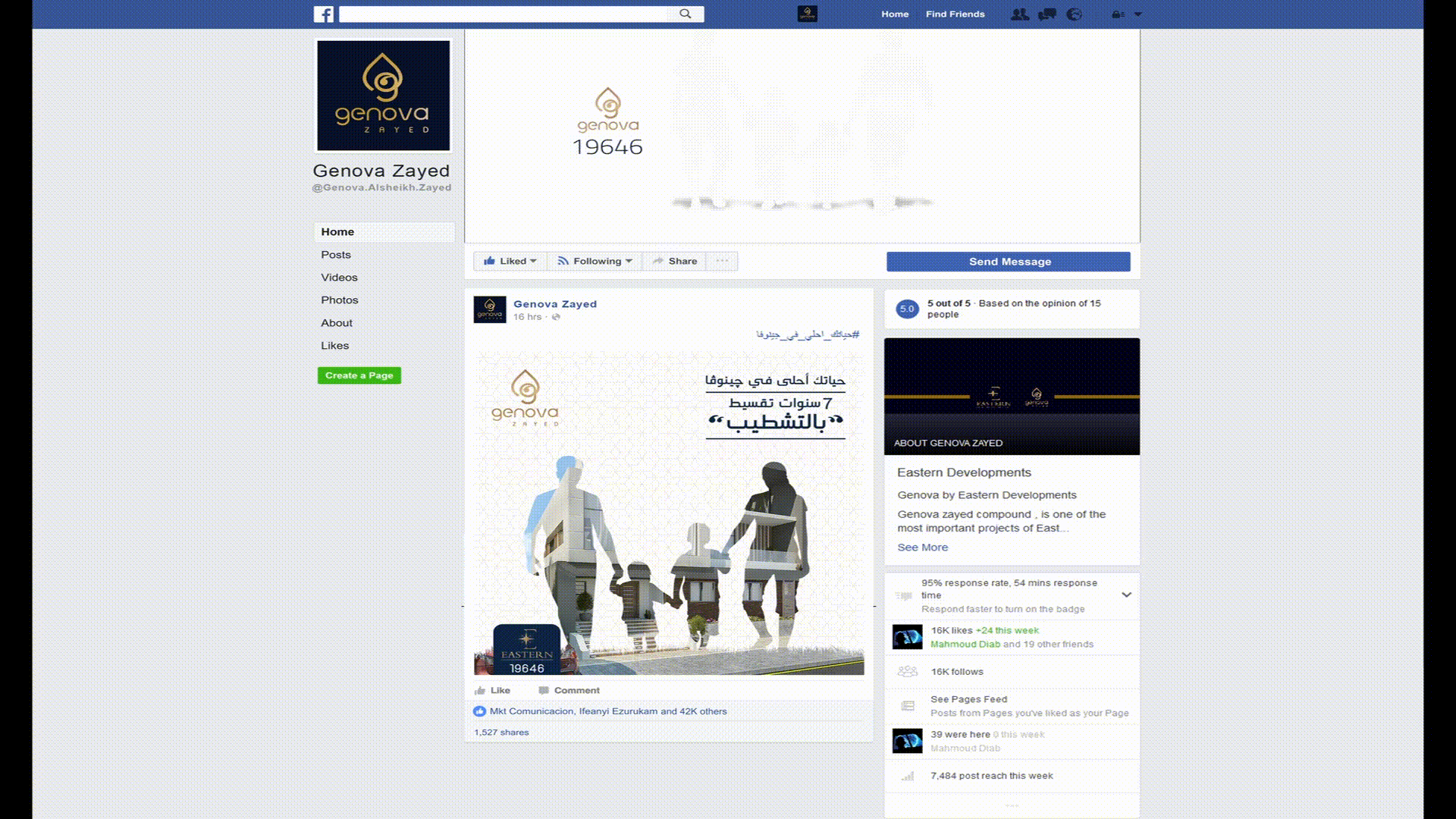Image resolution: width=1456 pixels, height=819 pixels.
Task: Click the Genova profile thumbnail in top bar
Action: [x=808, y=14]
